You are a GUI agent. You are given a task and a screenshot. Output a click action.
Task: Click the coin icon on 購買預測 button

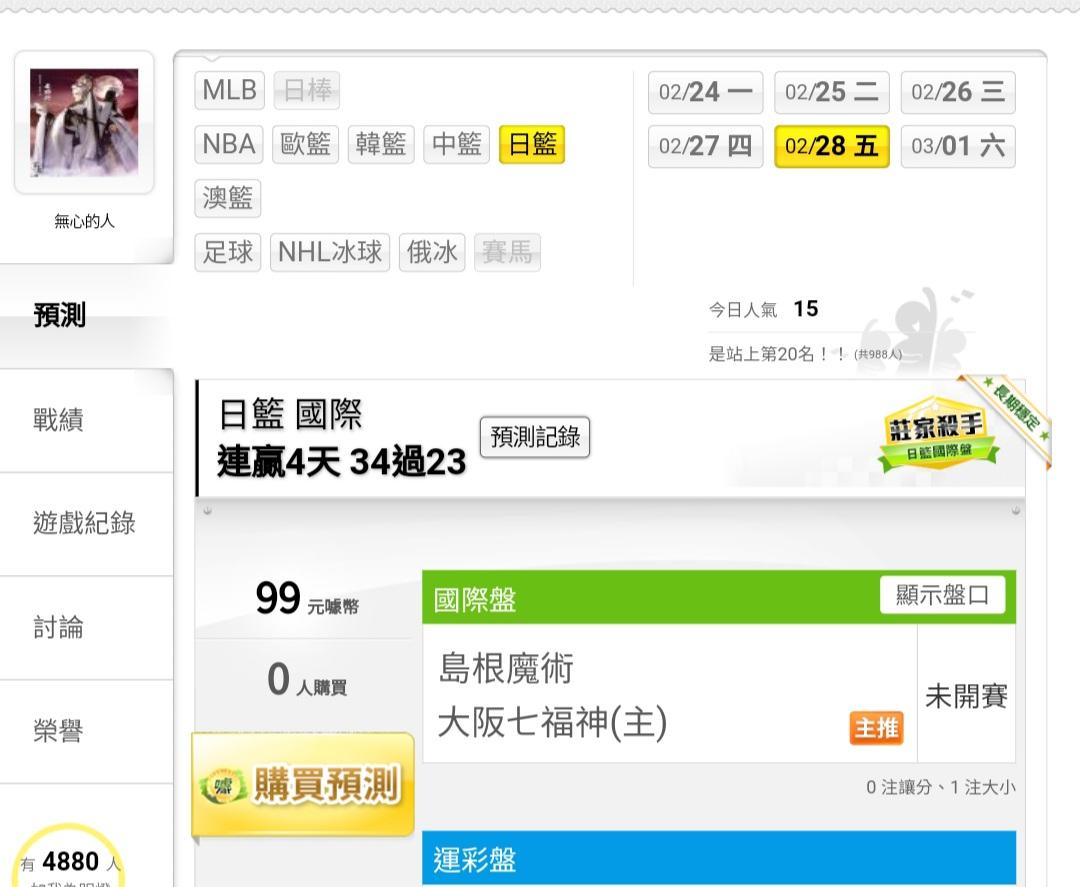[x=222, y=785]
